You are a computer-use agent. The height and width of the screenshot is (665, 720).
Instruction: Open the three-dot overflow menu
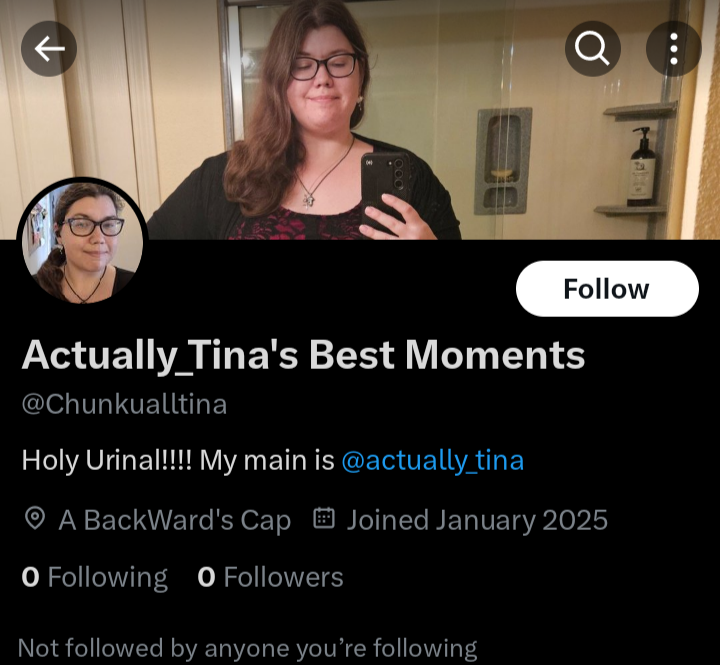[673, 49]
